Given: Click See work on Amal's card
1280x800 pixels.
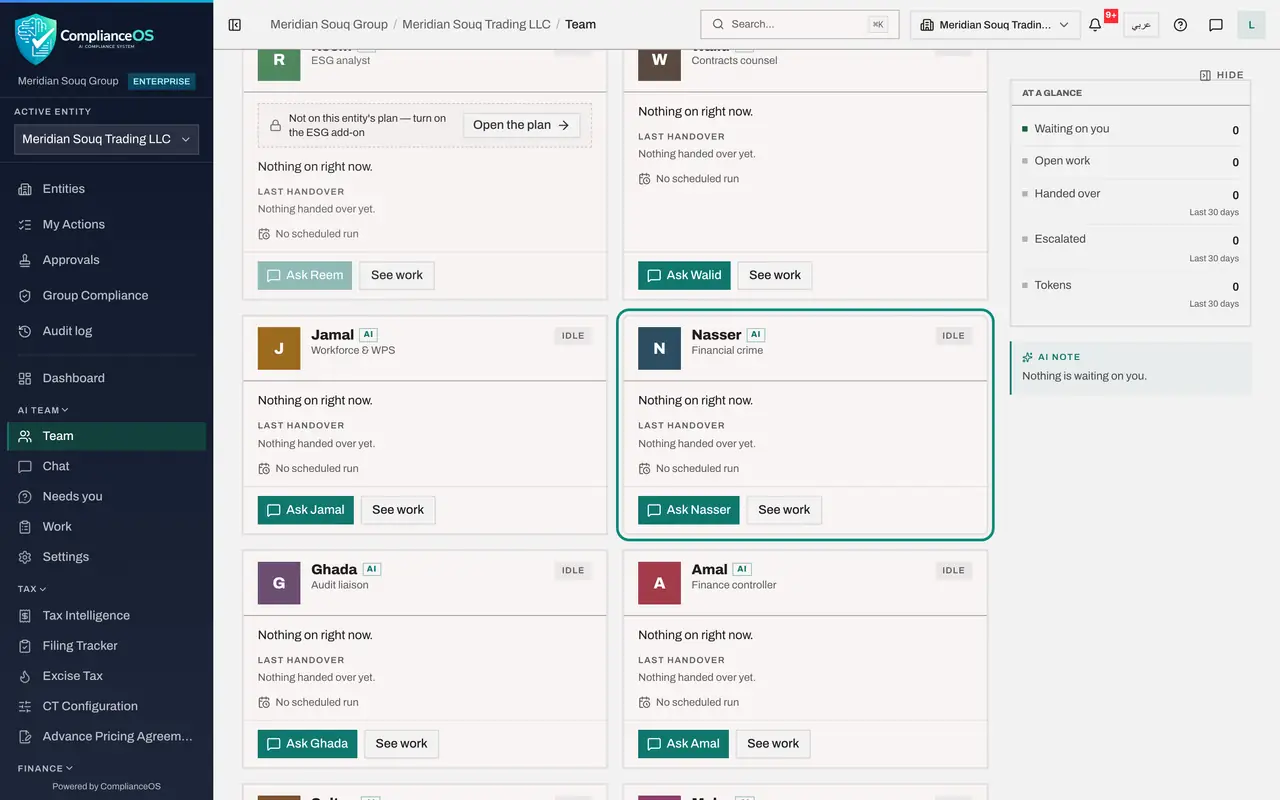Looking at the screenshot, I should (773, 744).
